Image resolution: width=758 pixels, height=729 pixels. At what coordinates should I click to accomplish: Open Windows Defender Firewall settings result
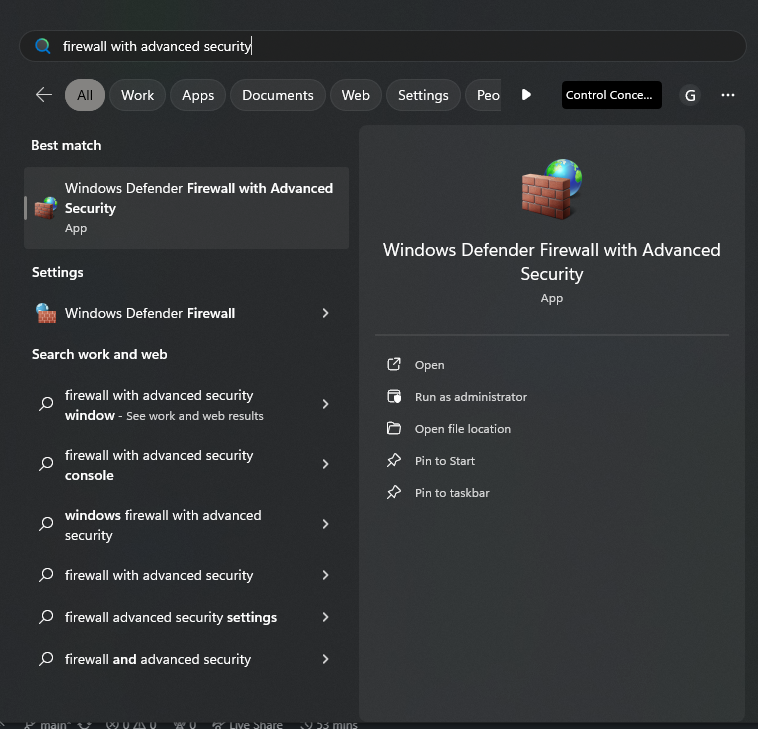click(187, 313)
